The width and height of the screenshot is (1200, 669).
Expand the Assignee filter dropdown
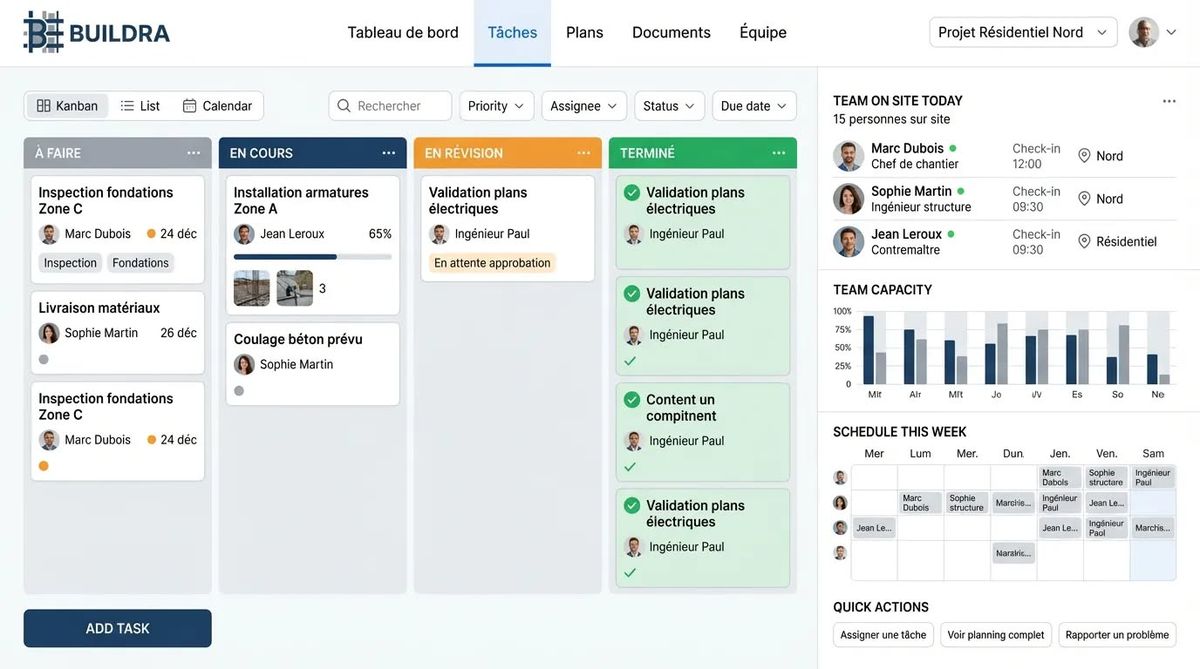[x=584, y=106]
